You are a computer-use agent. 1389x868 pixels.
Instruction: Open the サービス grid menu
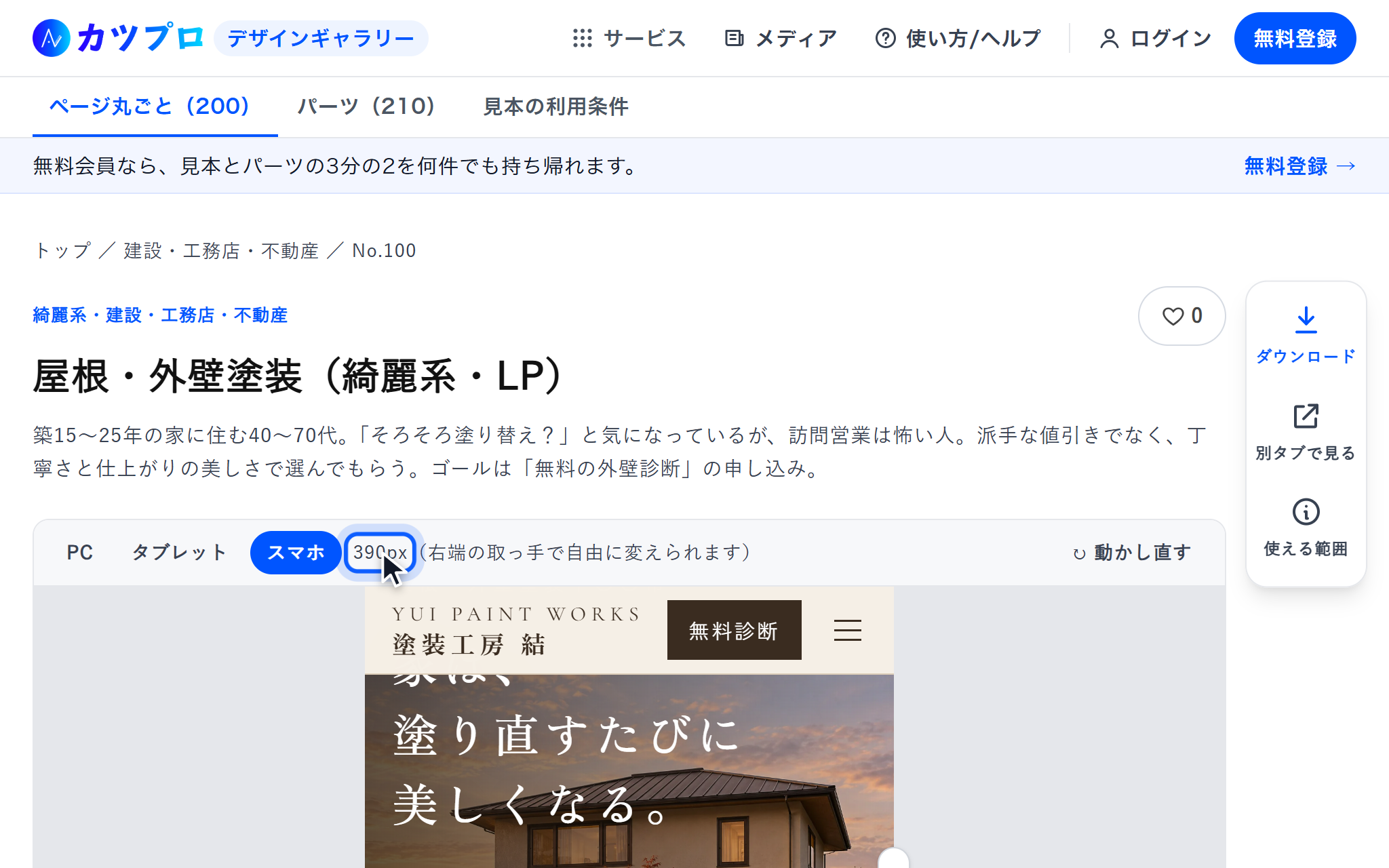[629, 38]
